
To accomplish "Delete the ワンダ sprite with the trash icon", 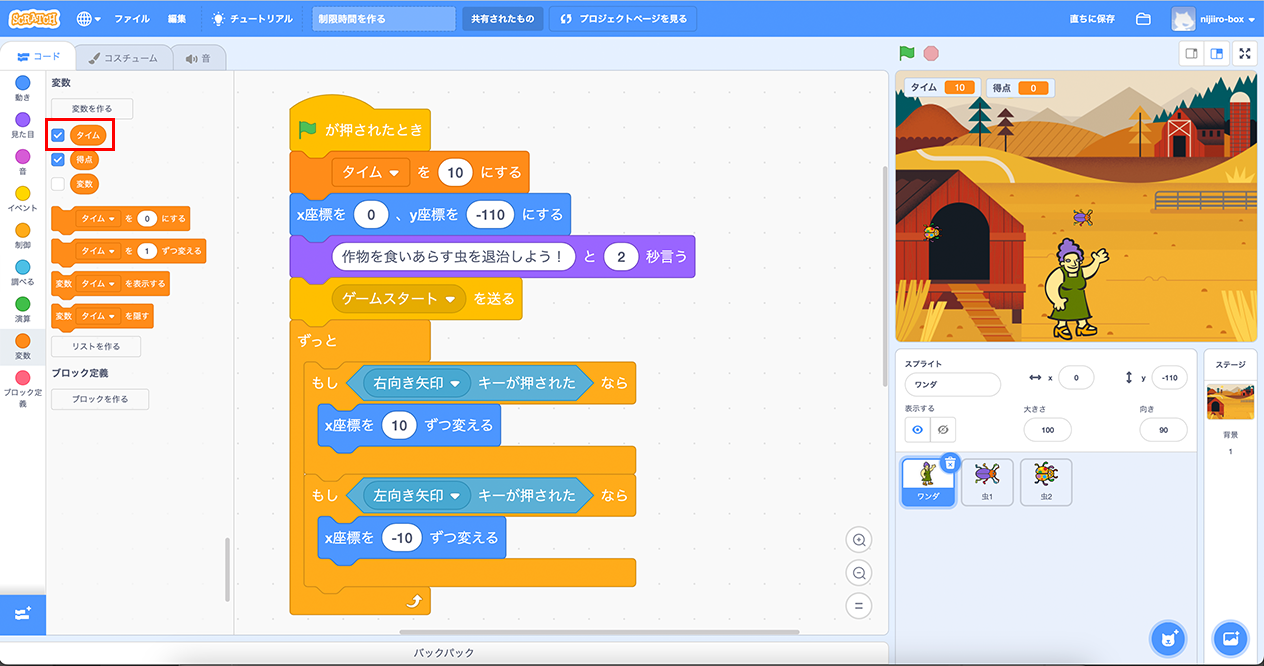I will [950, 463].
